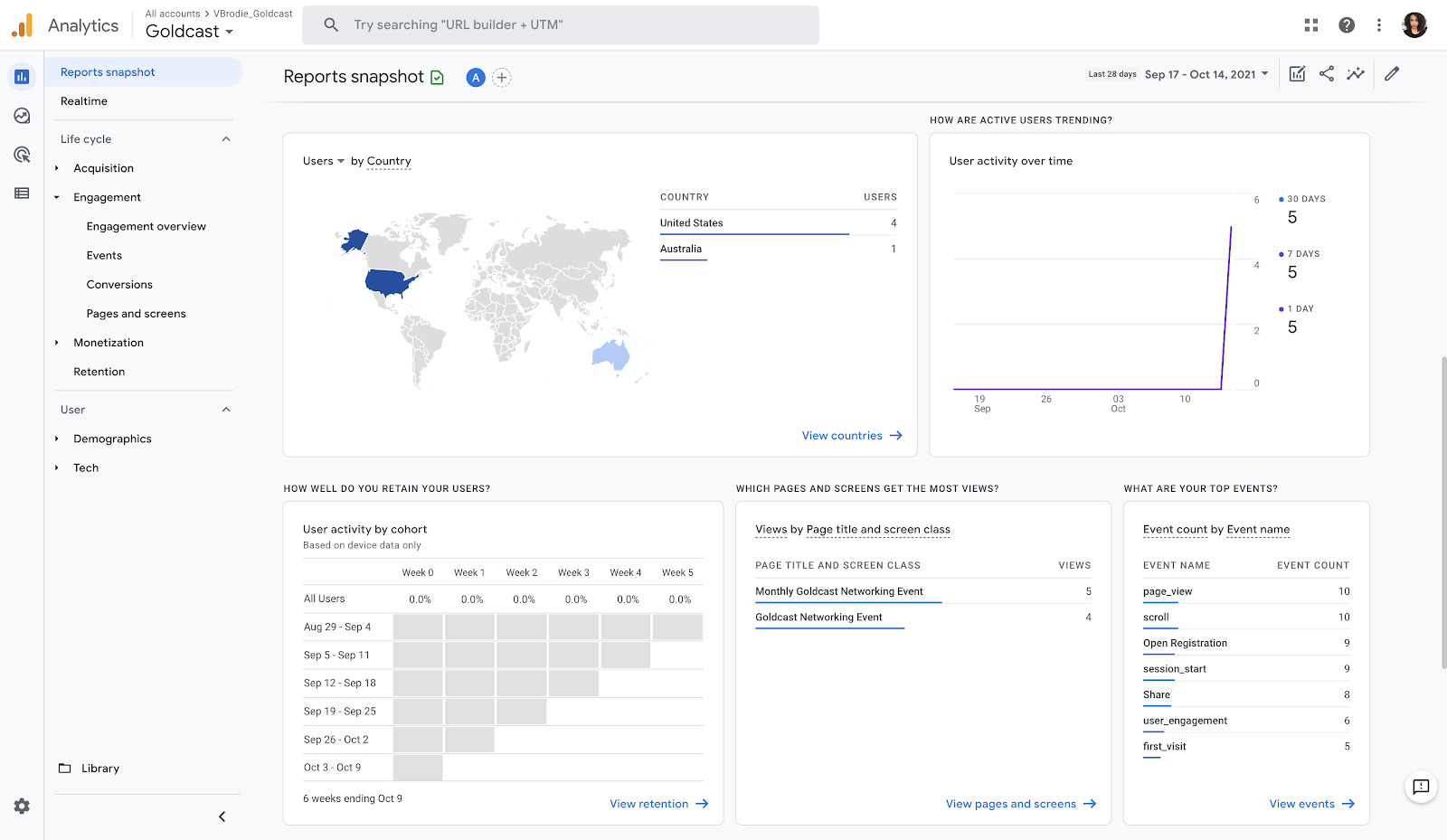Click the Share report icon
The width and height of the screenshot is (1447, 840).
point(1326,74)
